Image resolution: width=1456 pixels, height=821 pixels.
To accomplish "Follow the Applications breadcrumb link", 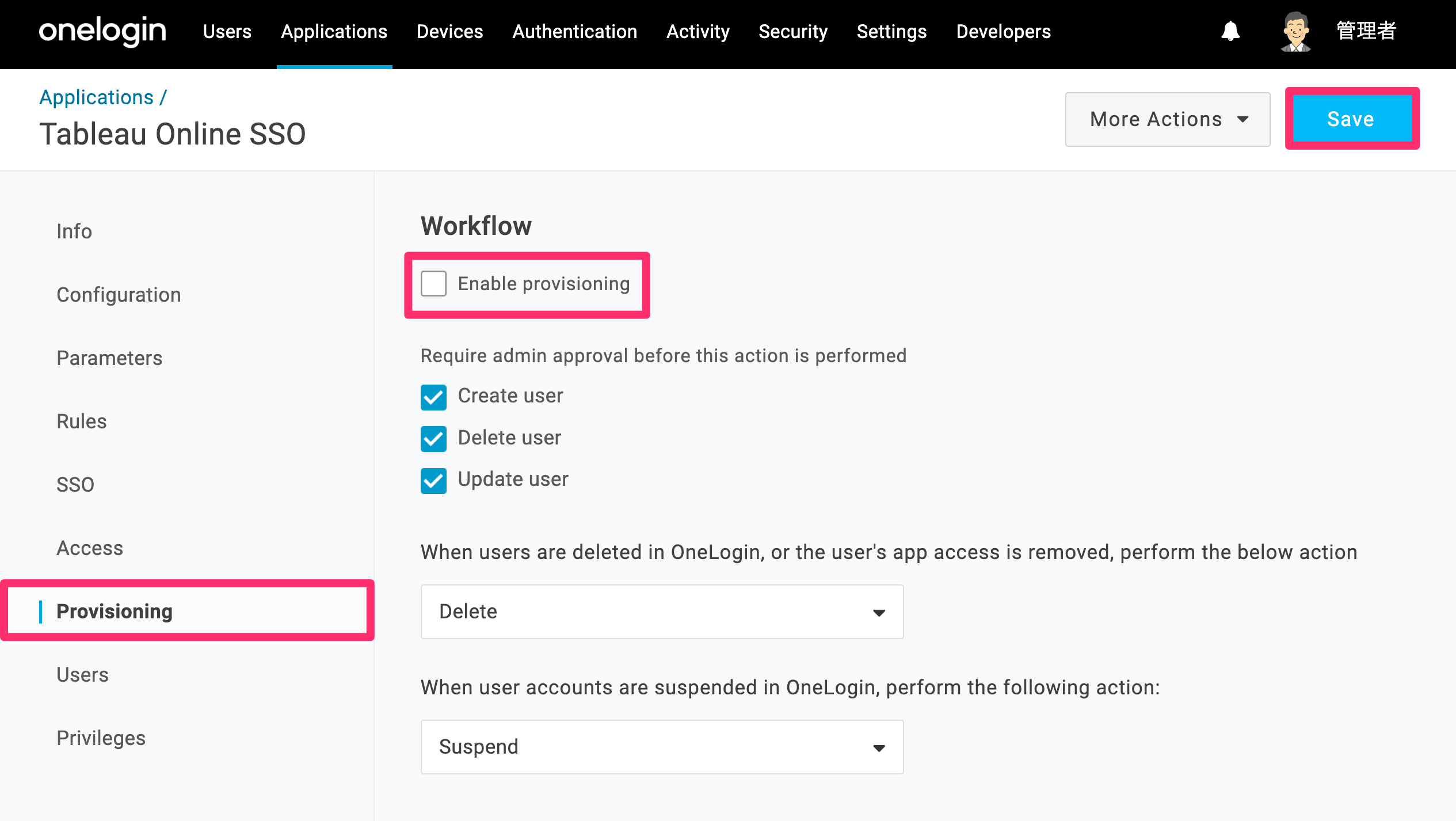I will click(x=96, y=97).
